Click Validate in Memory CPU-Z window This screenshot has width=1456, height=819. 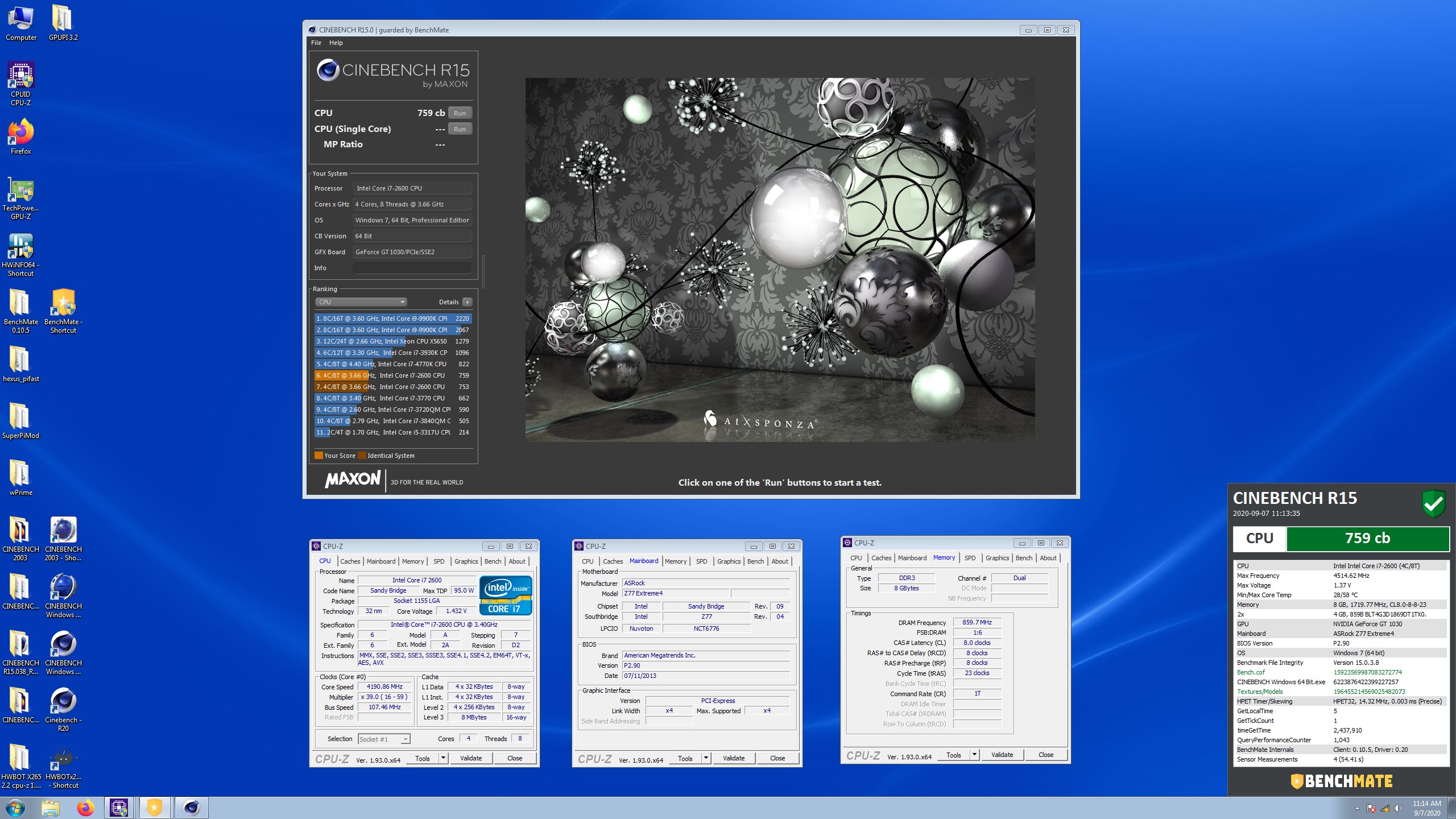coord(1002,755)
